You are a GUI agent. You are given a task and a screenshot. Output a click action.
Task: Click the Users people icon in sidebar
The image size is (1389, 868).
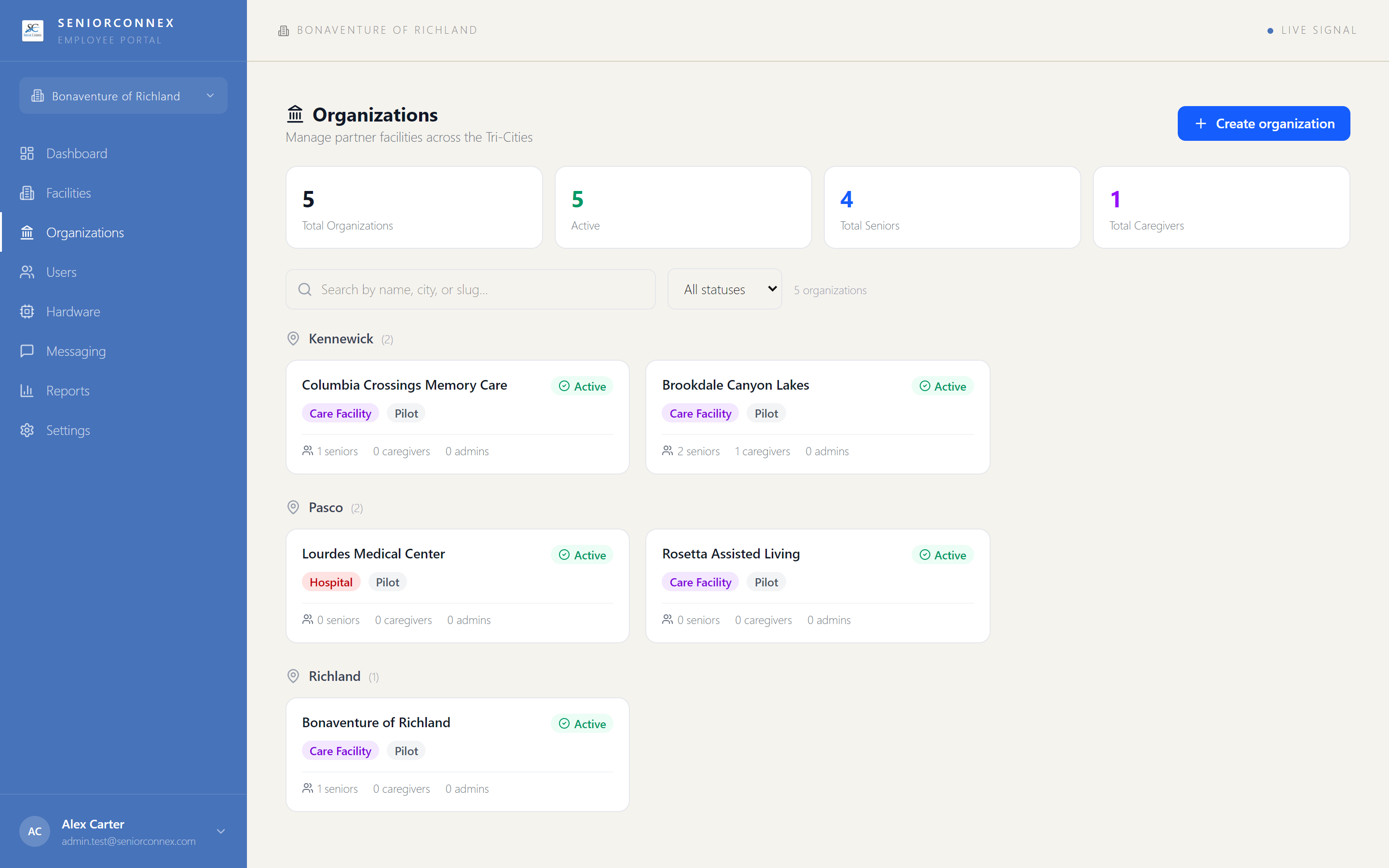tap(27, 272)
